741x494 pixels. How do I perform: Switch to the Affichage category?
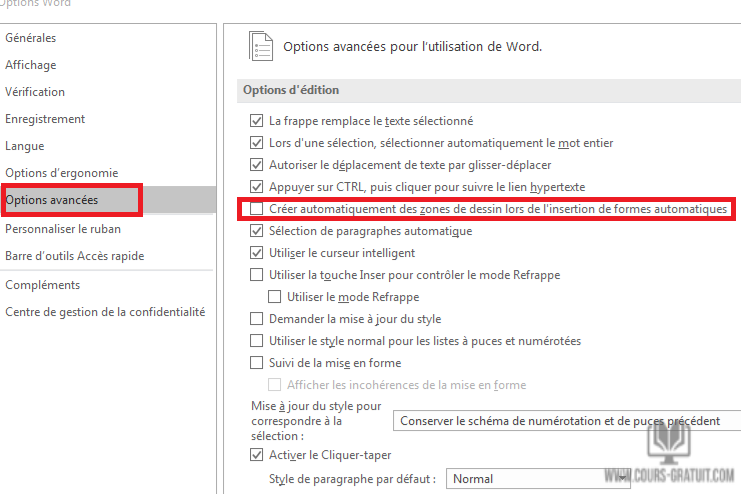pyautogui.click(x=31, y=65)
